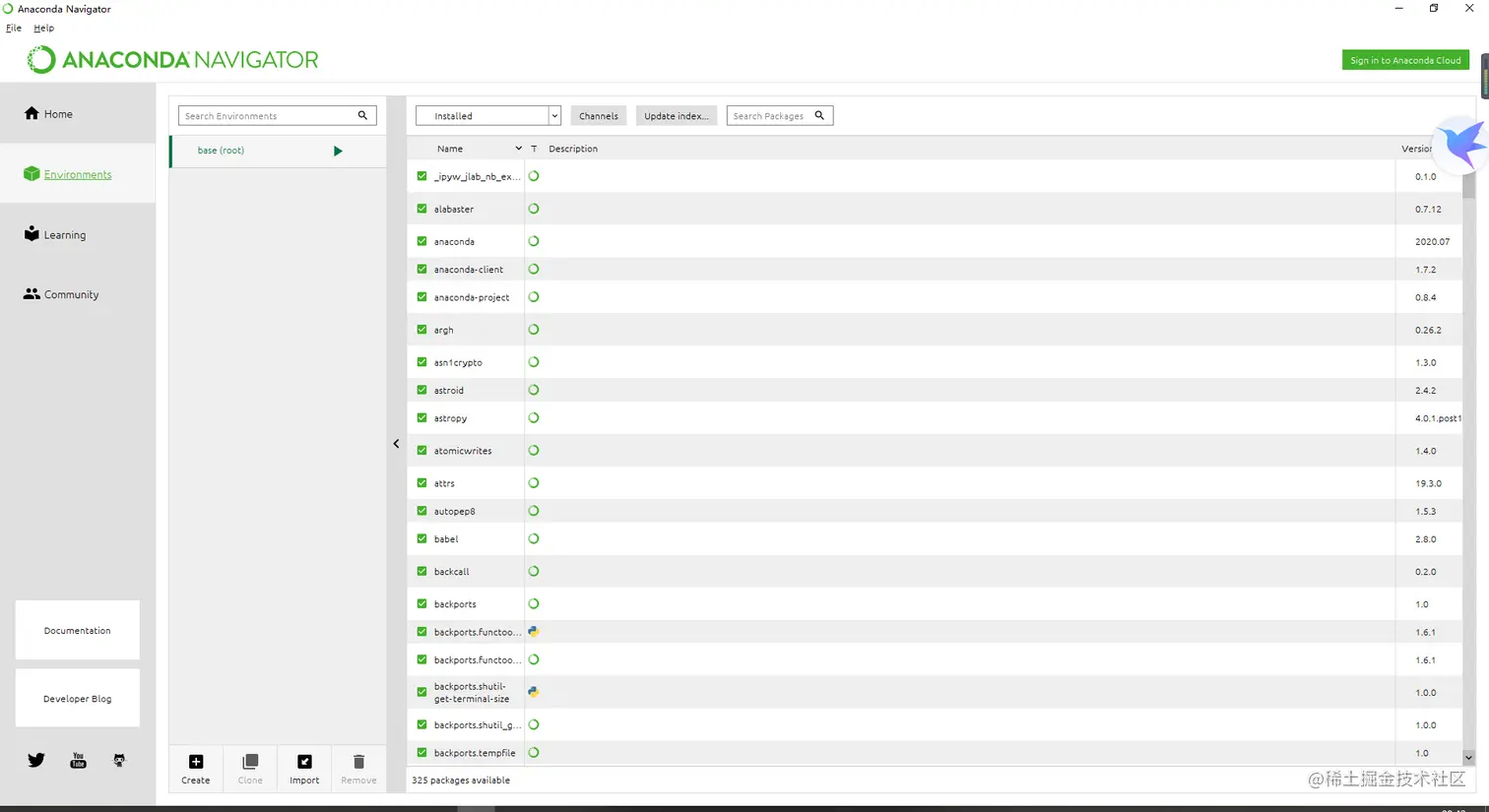This screenshot has width=1489, height=812.
Task: Click the Anaconda Navigator logo
Action: click(x=172, y=60)
